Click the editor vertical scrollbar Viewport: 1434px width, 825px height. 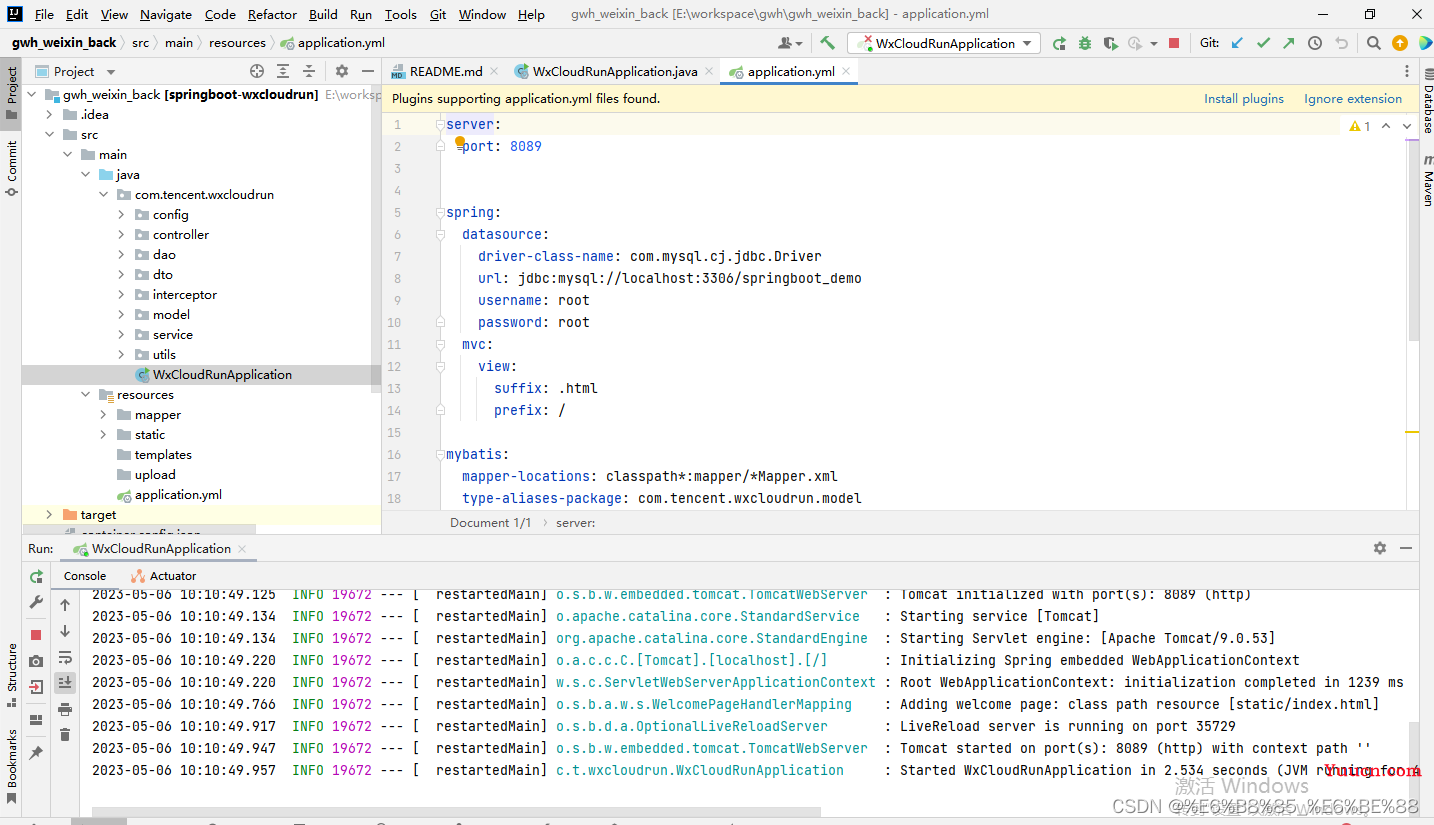point(1413,240)
